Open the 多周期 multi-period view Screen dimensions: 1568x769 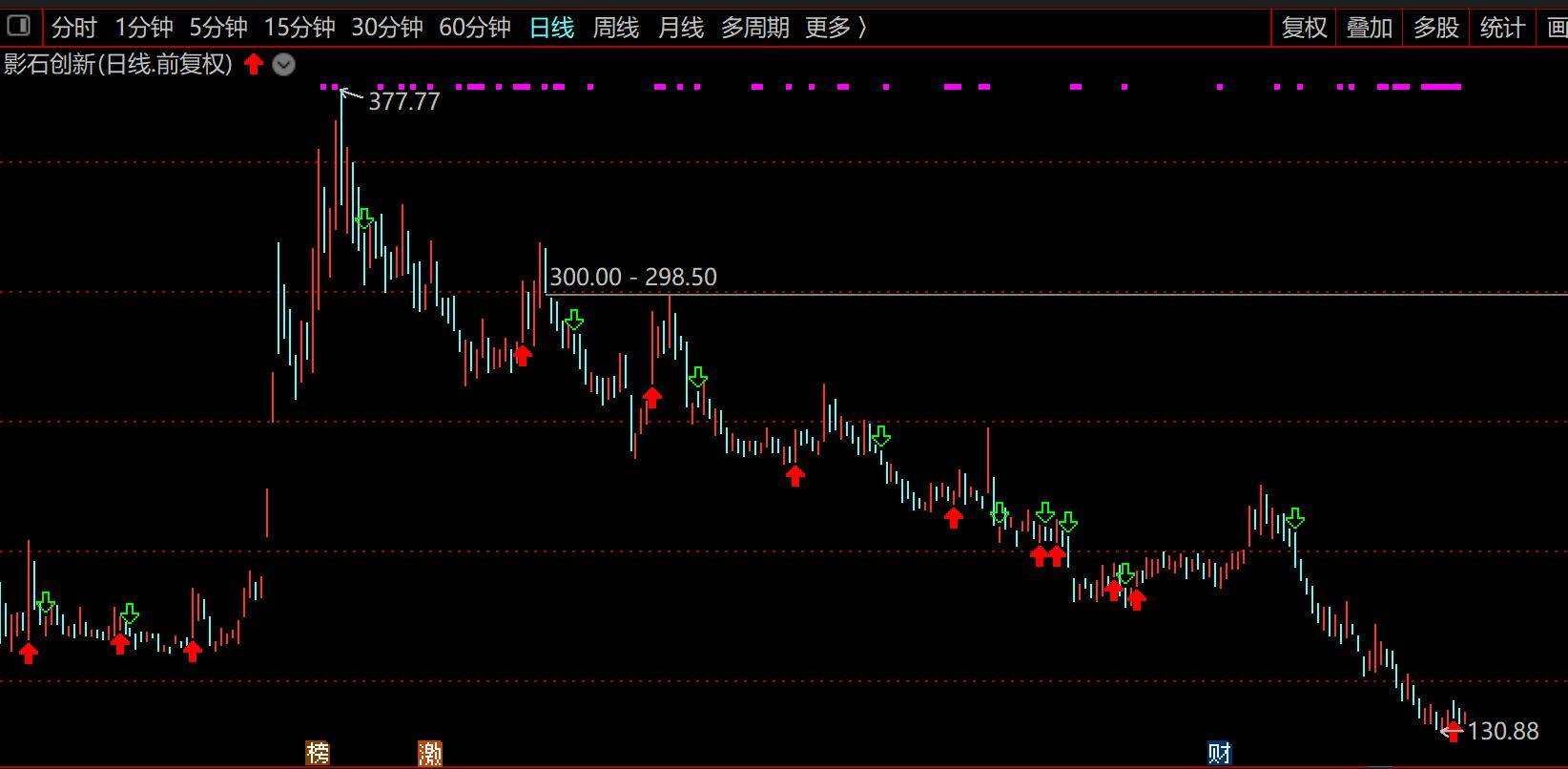754,28
